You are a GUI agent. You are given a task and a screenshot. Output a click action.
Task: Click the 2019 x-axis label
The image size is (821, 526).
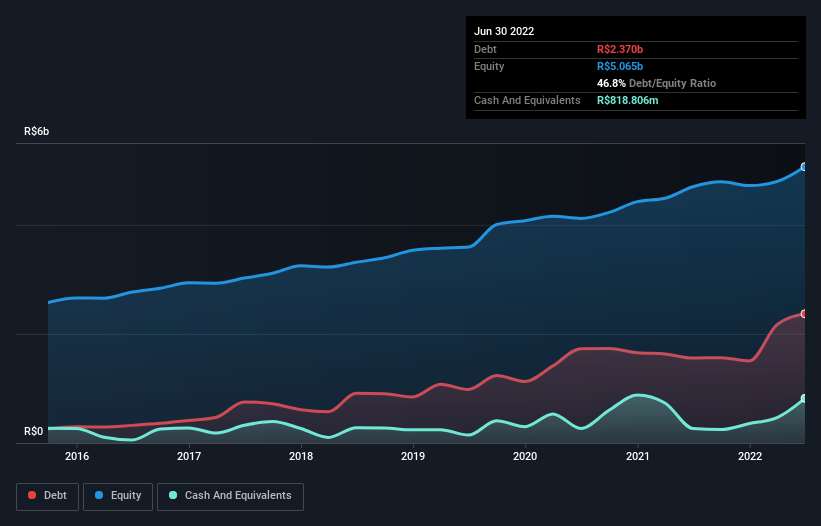pyautogui.click(x=413, y=456)
